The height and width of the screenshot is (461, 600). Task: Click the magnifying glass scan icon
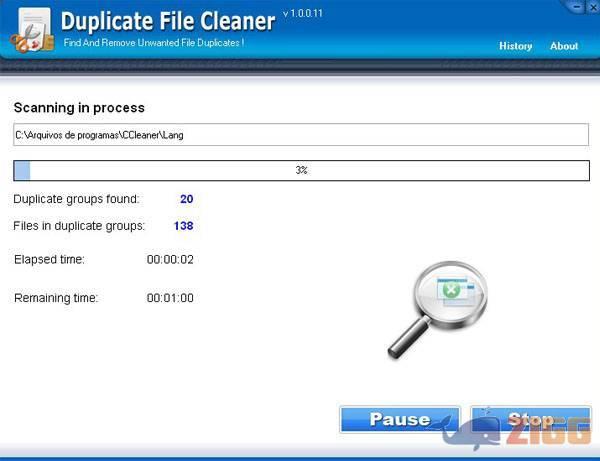coord(437,310)
